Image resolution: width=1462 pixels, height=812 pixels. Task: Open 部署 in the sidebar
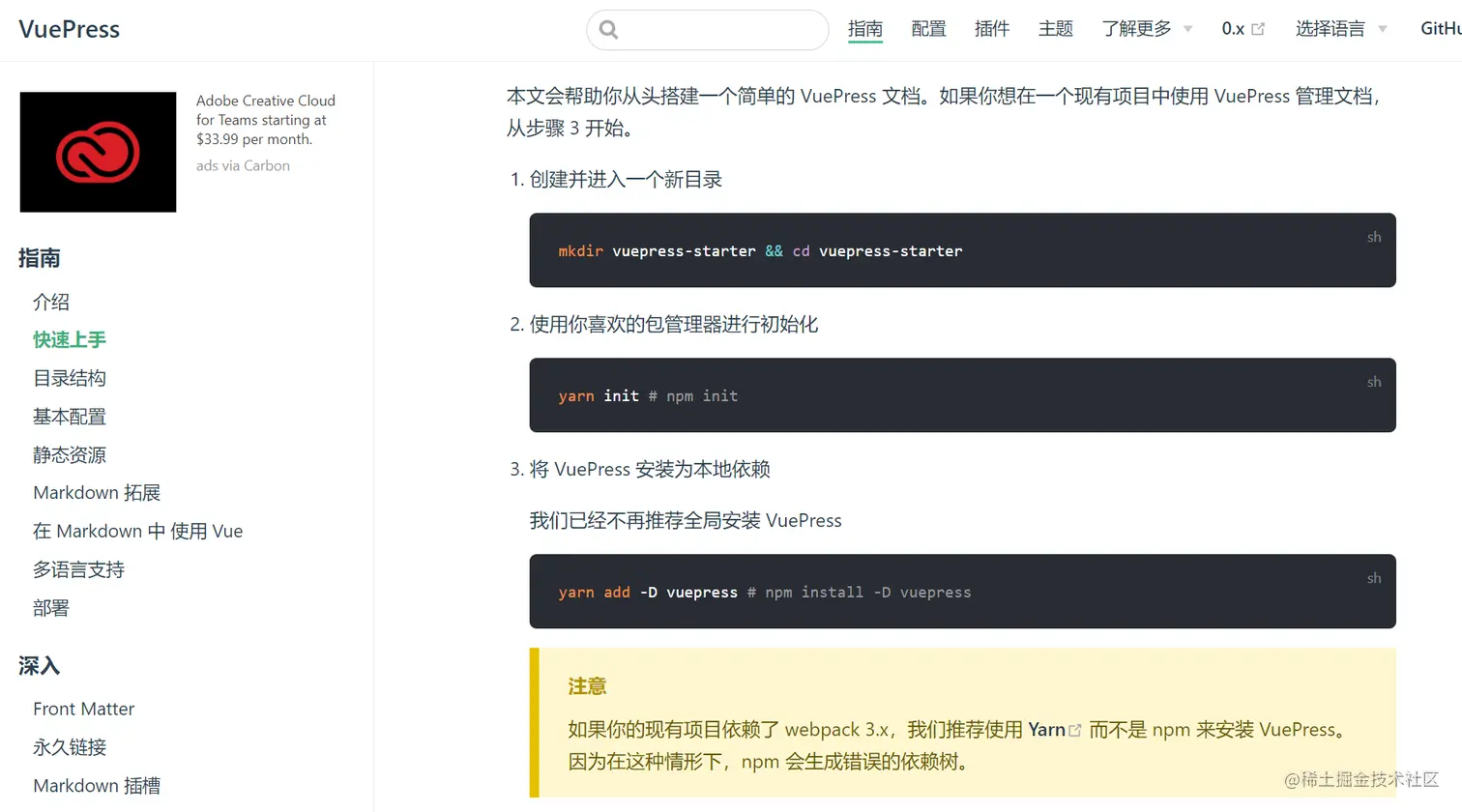51,608
